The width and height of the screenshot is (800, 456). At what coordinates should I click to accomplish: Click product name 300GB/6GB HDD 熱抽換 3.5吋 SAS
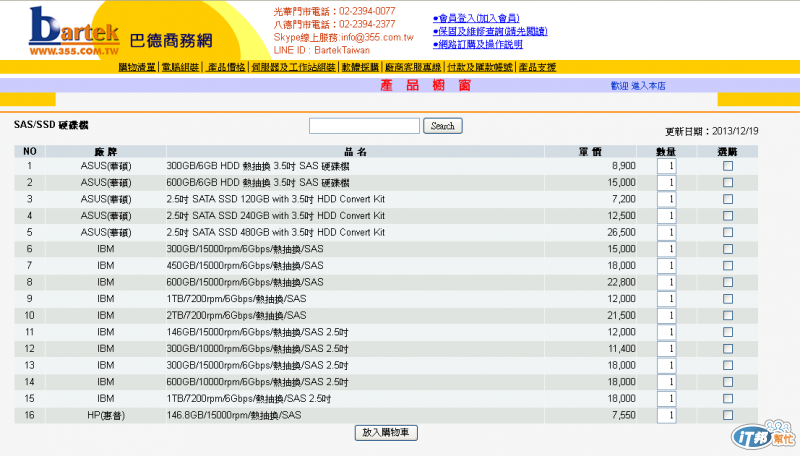[x=258, y=166]
